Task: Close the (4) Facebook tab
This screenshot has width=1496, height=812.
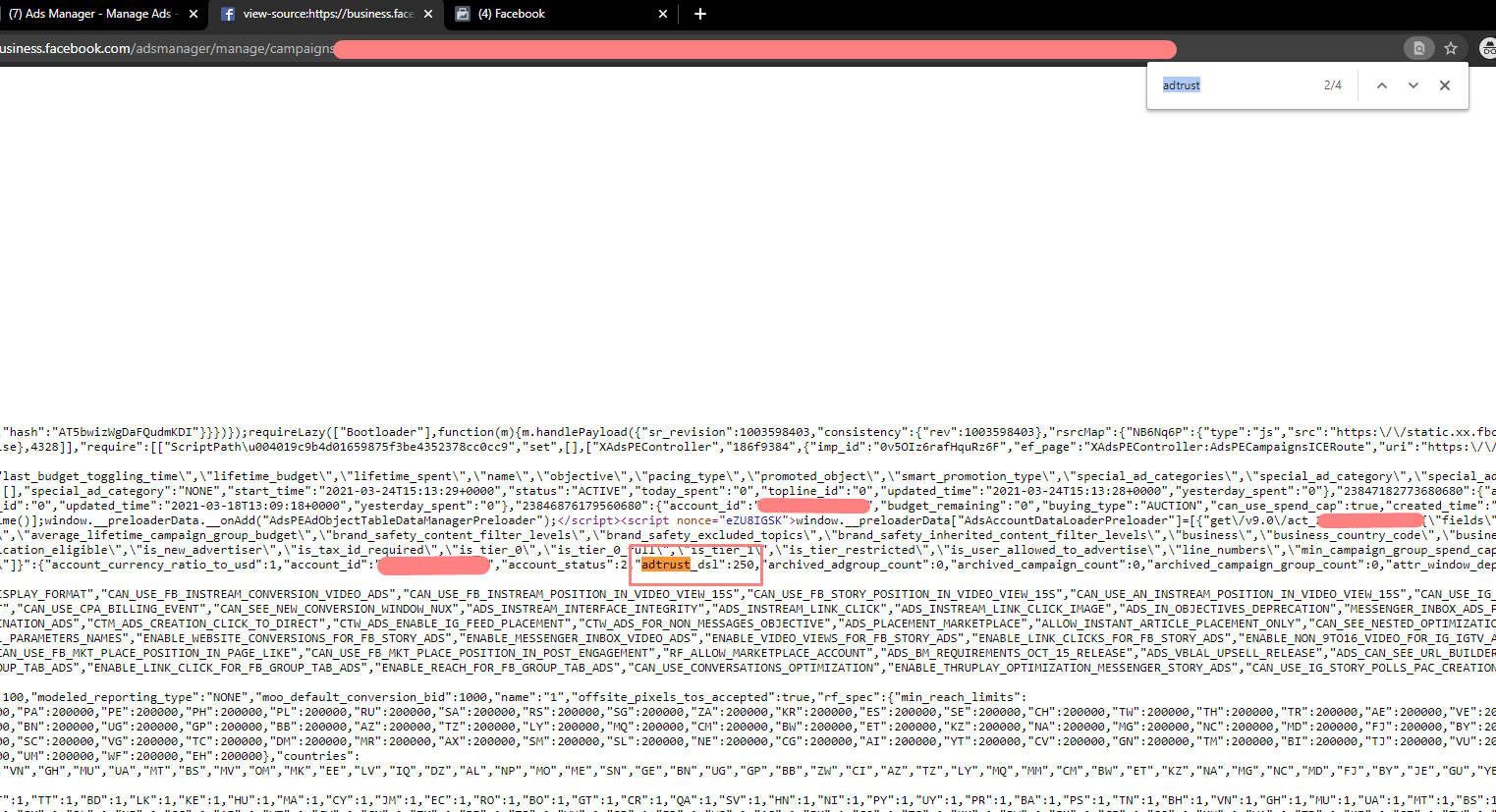Action: pos(663,14)
